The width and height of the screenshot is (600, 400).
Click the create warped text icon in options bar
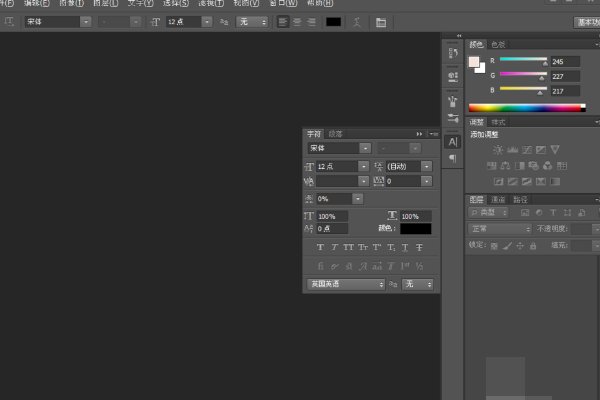pos(357,21)
